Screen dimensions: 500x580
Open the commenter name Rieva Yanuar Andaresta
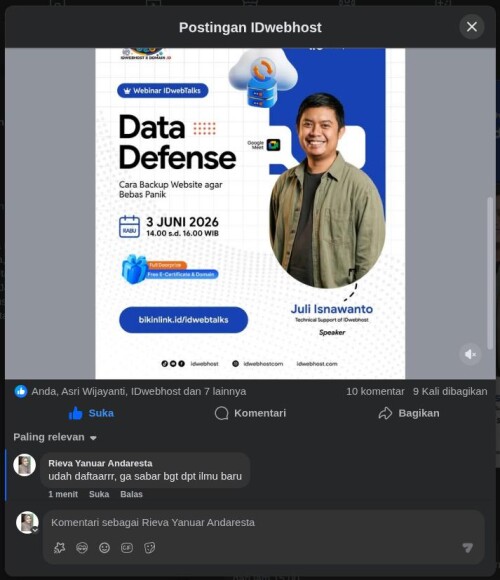(x=100, y=463)
